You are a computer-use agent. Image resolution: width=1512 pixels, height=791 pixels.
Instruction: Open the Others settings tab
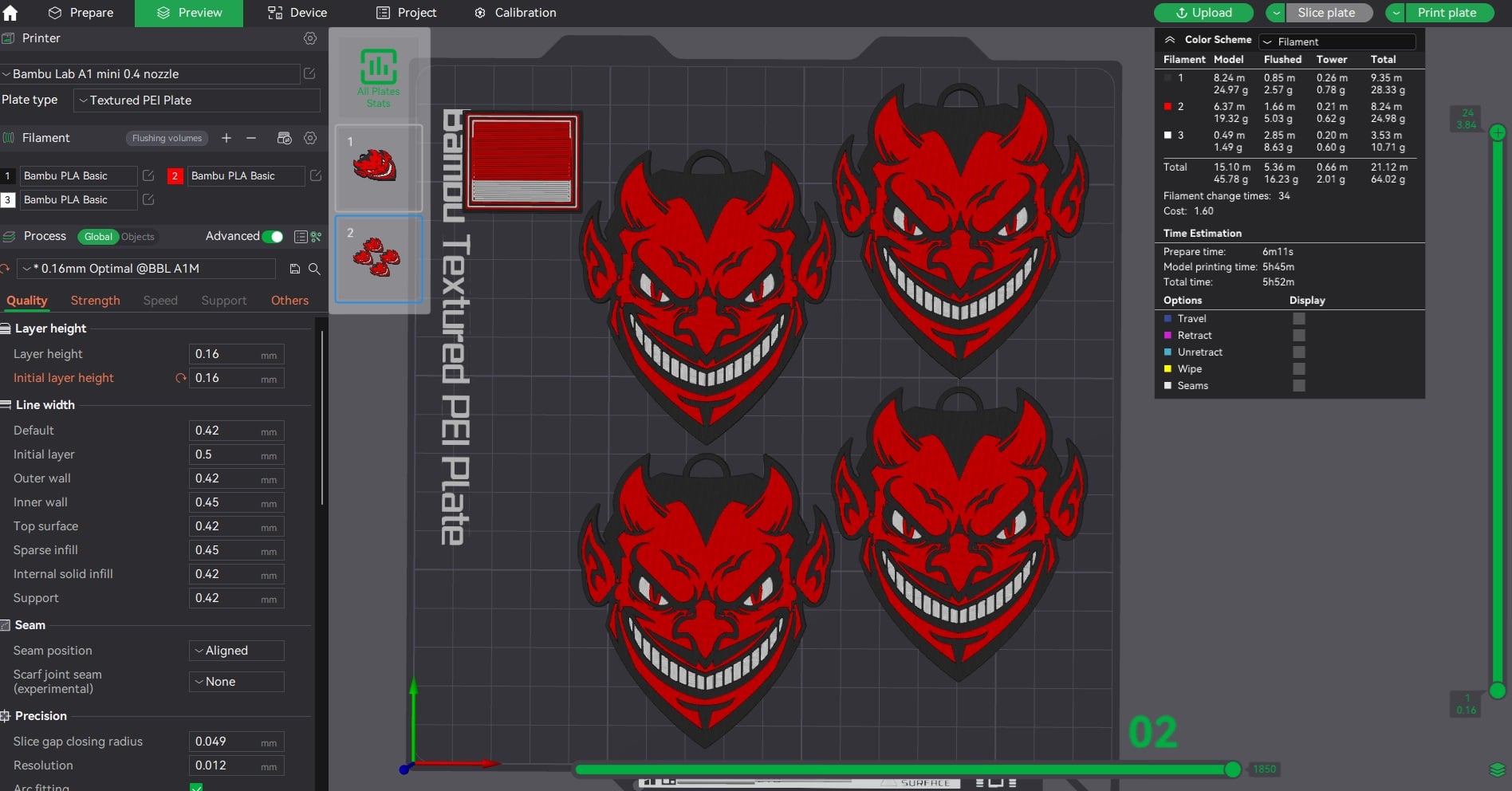[289, 301]
